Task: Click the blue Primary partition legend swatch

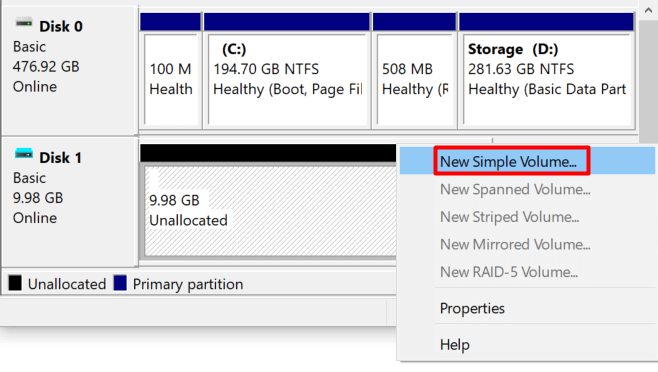Action: tap(120, 283)
